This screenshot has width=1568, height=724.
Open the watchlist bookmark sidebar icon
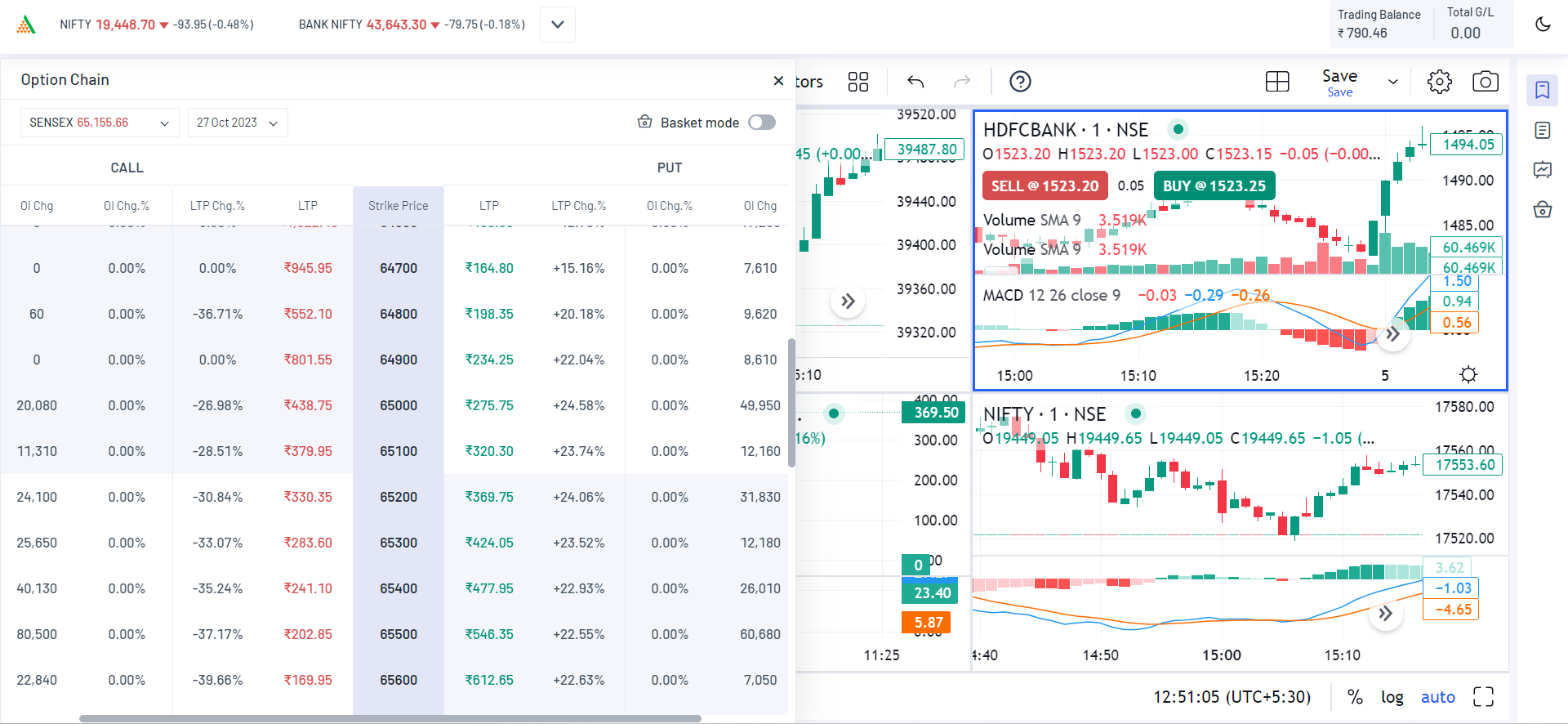click(x=1542, y=90)
